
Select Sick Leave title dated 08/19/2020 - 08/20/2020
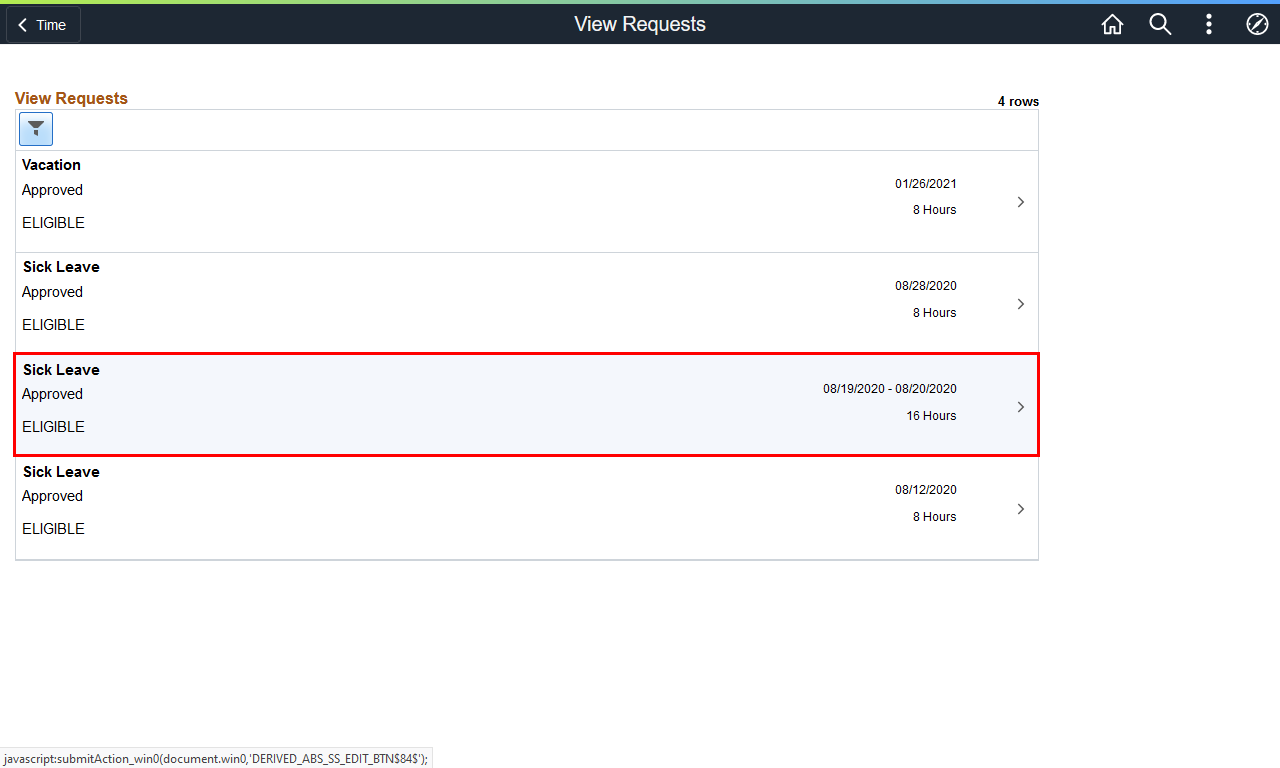tap(61, 370)
